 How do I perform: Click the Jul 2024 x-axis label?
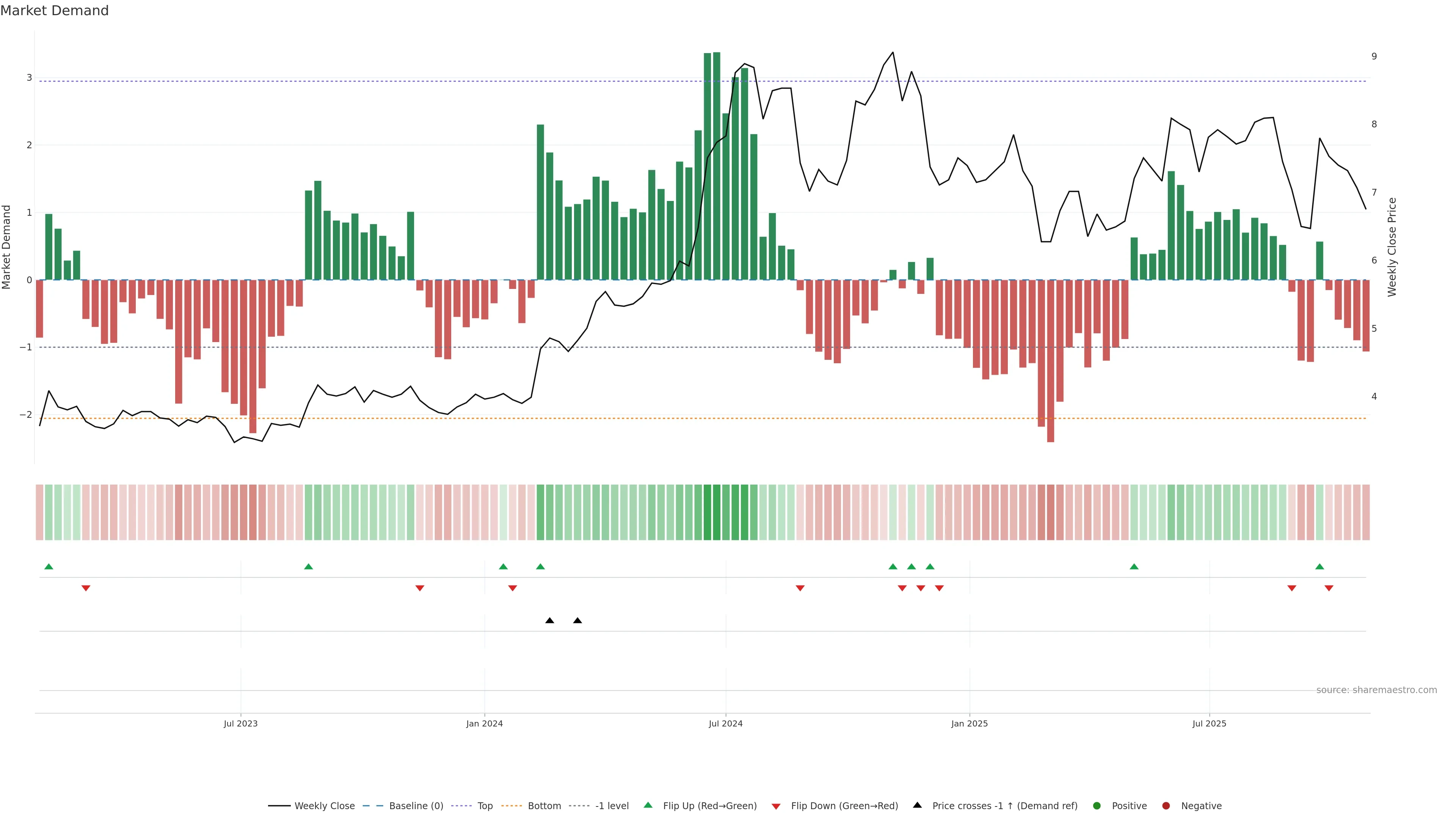tap(726, 724)
